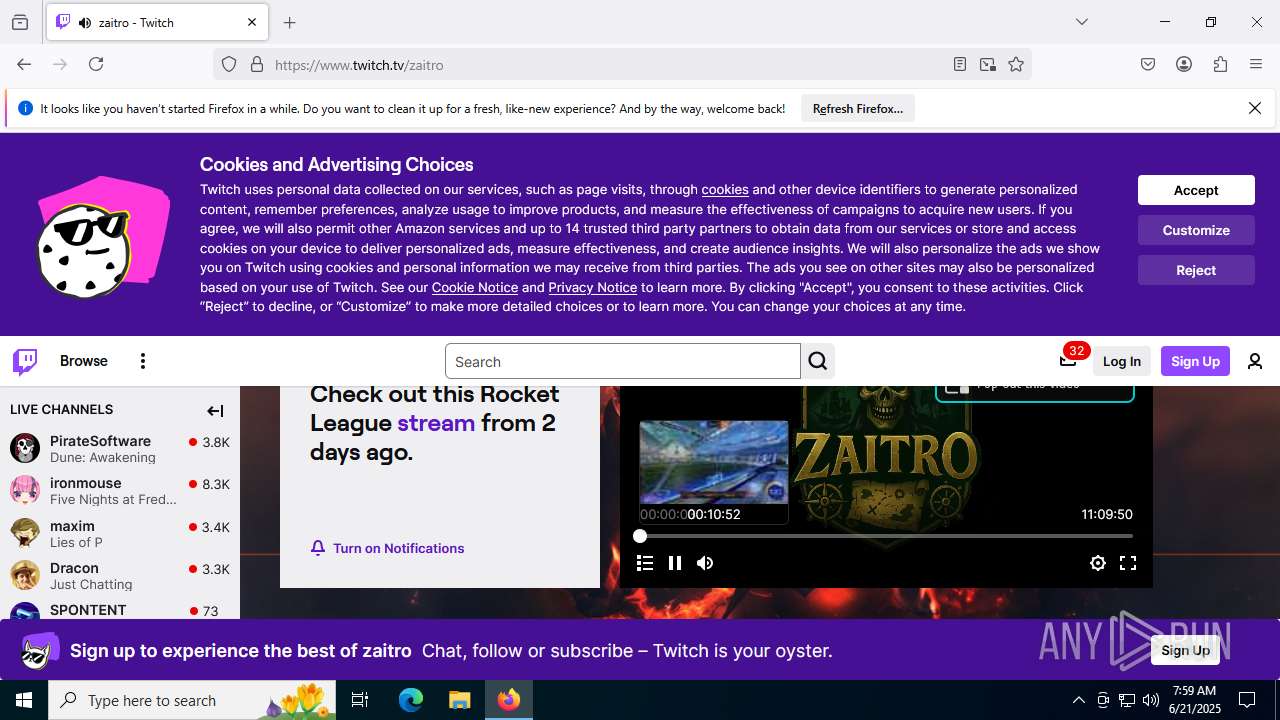
Task: Save page to Pocket
Action: 1148,64
